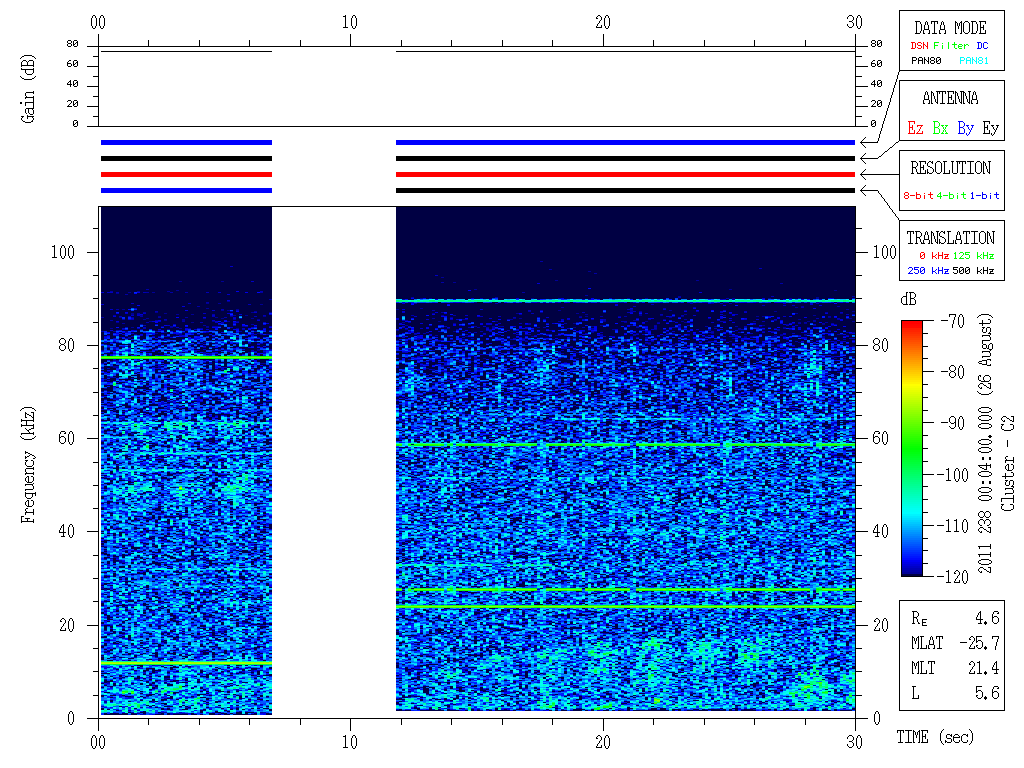Click the 100 tick on left frequency axis
The width and height of the screenshot is (1024, 768).
63,252
